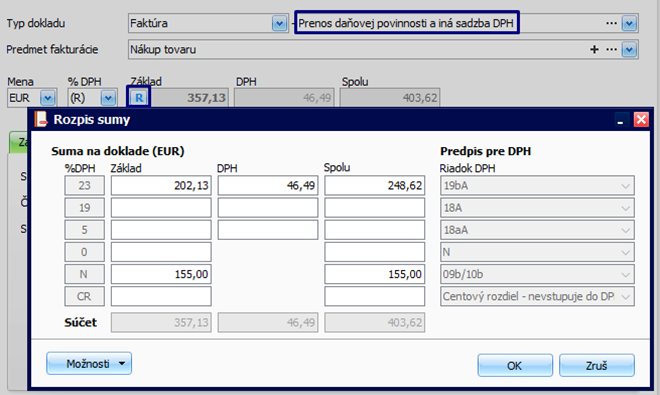Image resolution: width=660 pixels, height=395 pixels.
Task: Expand the 09b/10b Riadok DPH combo box
Action: coord(537,275)
